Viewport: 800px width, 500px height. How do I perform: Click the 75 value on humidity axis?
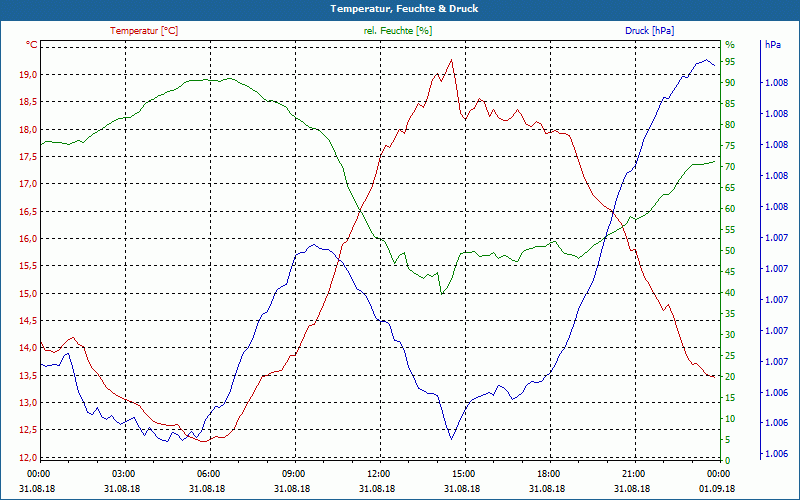[x=730, y=145]
